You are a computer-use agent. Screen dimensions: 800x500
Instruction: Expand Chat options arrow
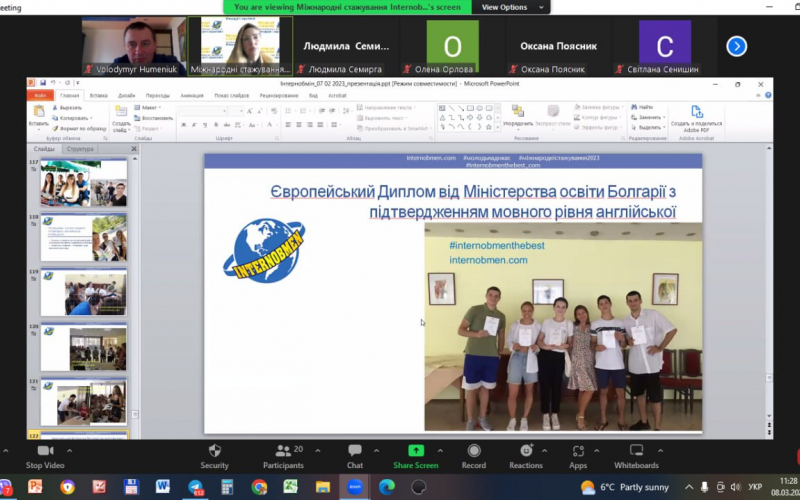click(376, 451)
